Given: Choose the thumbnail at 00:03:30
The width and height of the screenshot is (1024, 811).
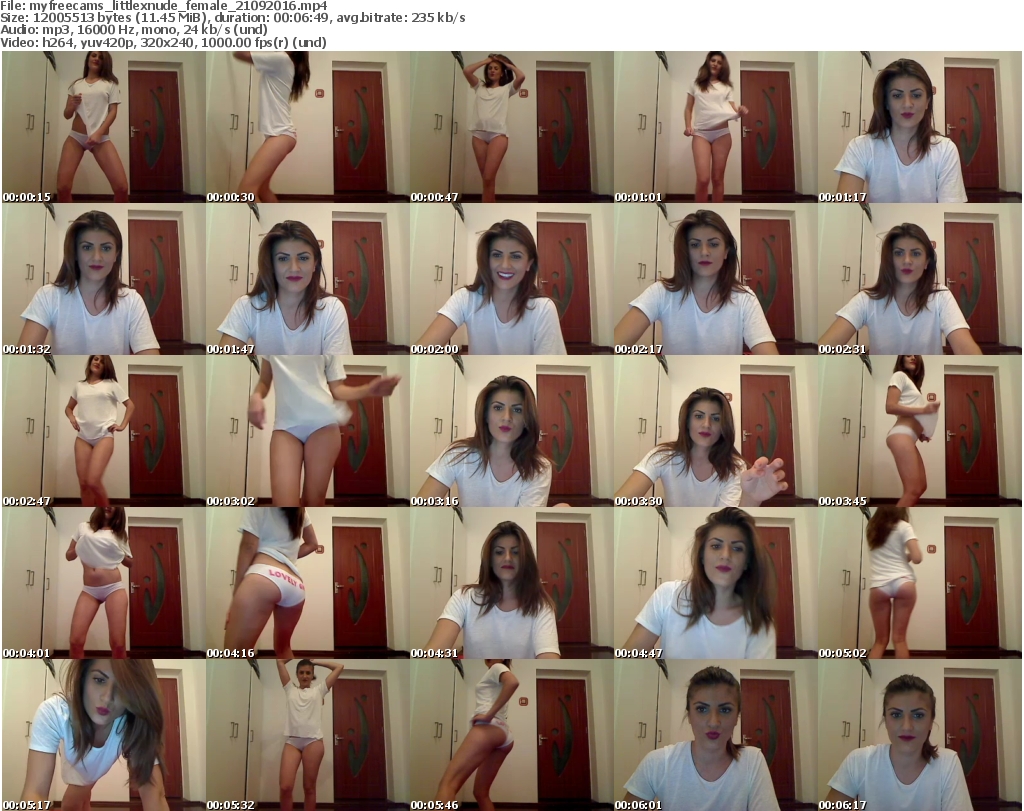Looking at the screenshot, I should coord(715,432).
